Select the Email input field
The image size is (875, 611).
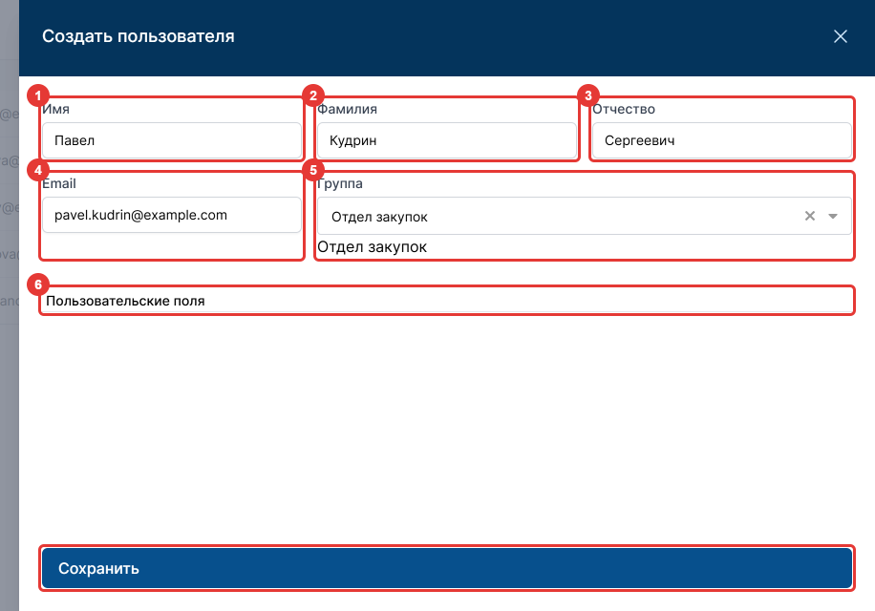pos(172,215)
